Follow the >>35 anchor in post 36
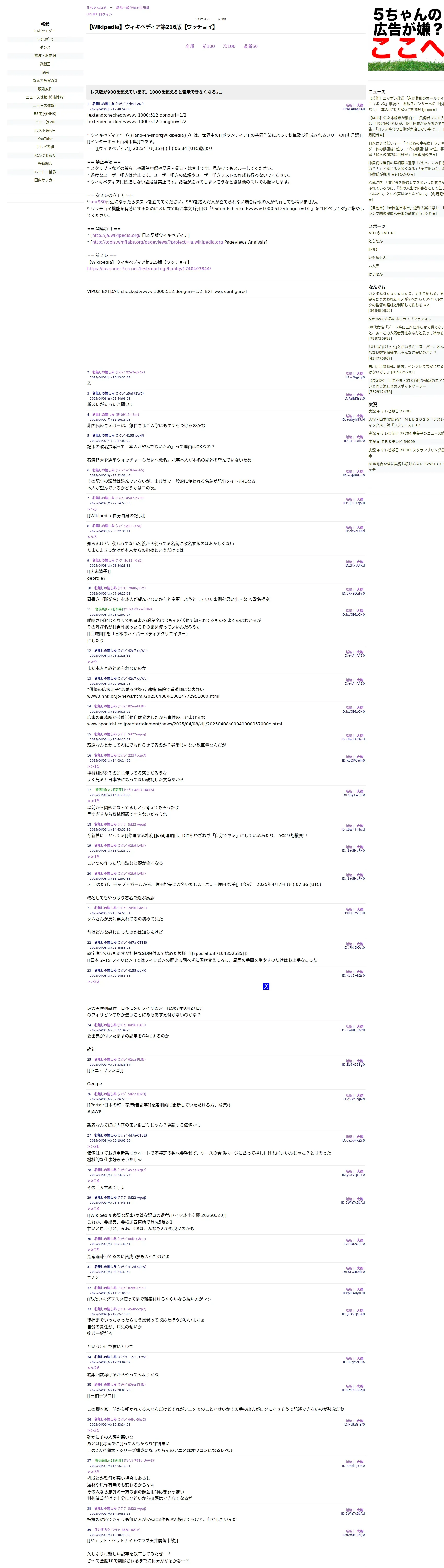444x1568 pixels. [x=93, y=1431]
